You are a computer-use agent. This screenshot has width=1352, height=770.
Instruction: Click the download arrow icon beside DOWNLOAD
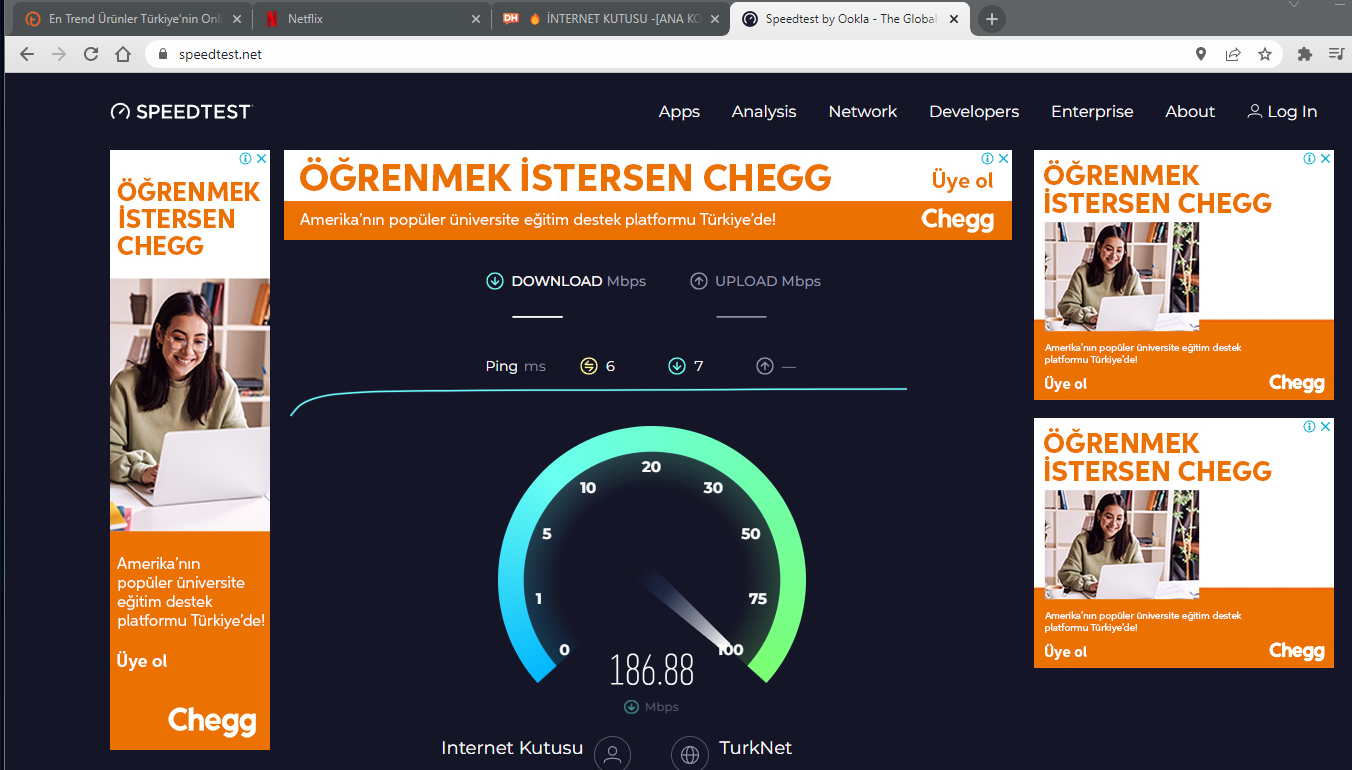coord(494,281)
